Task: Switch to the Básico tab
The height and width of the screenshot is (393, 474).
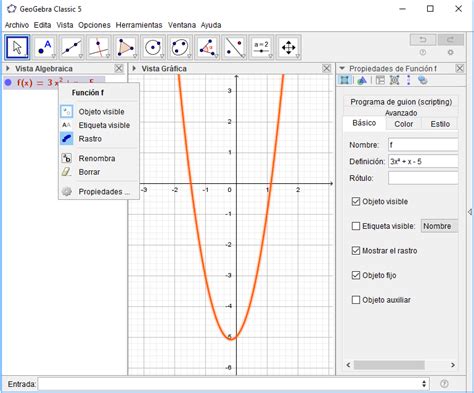Action: [364, 123]
